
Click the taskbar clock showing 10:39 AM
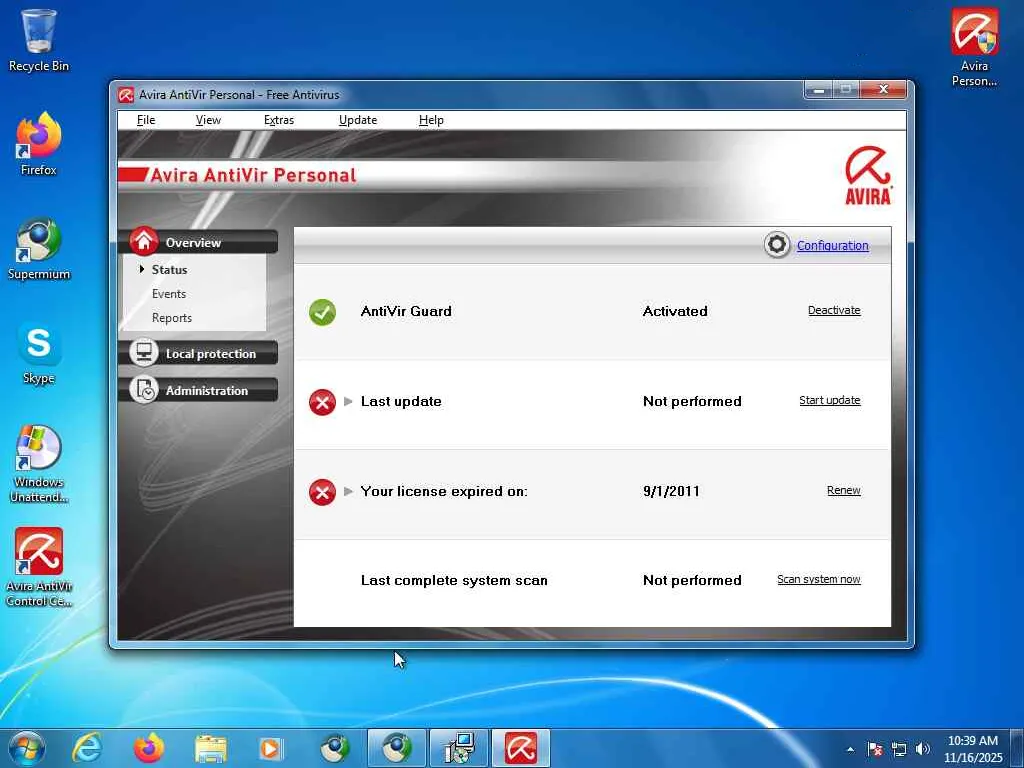click(x=972, y=749)
